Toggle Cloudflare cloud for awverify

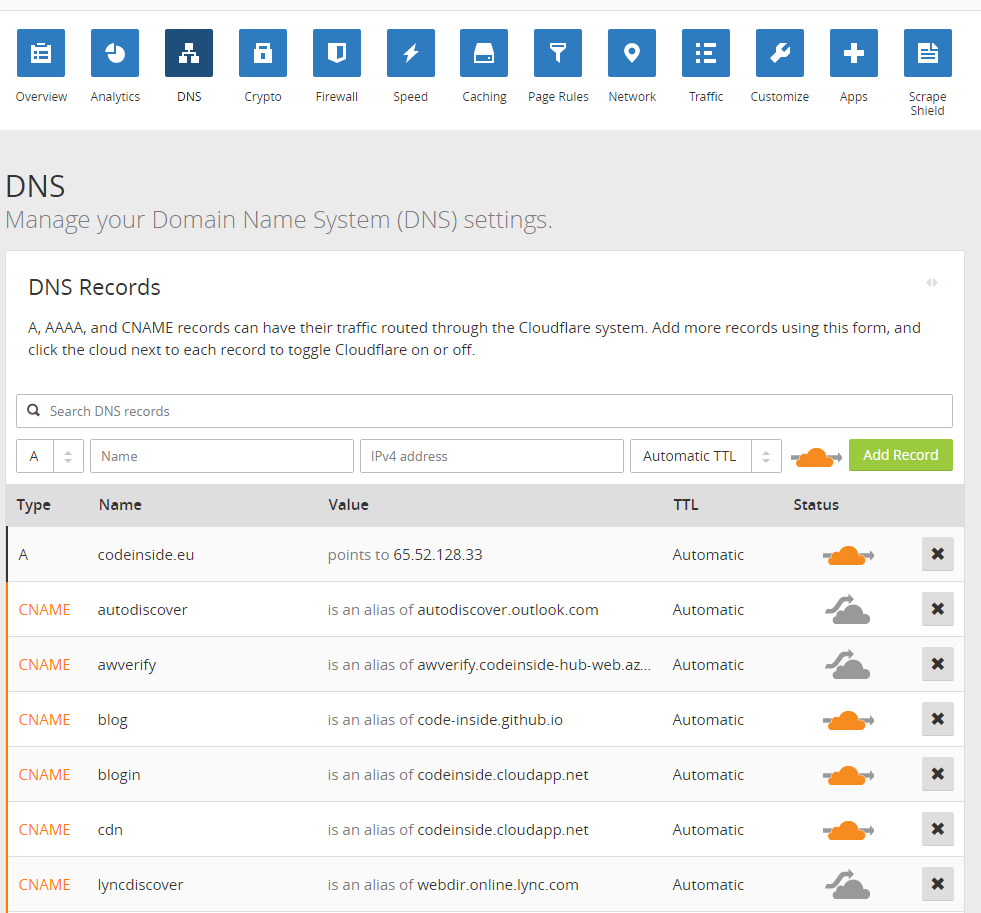pos(848,665)
